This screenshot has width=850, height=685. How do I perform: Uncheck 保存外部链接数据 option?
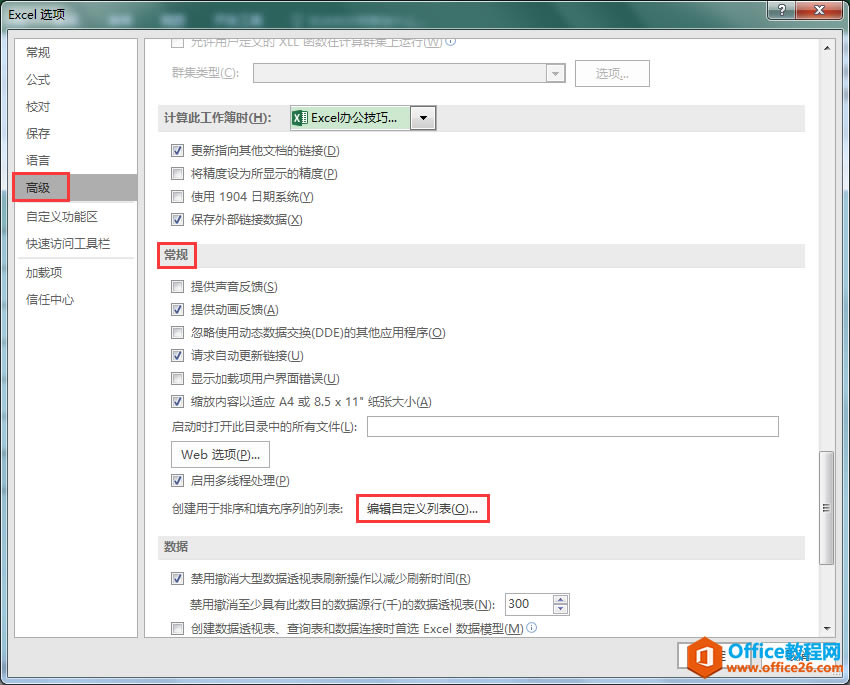click(x=177, y=219)
